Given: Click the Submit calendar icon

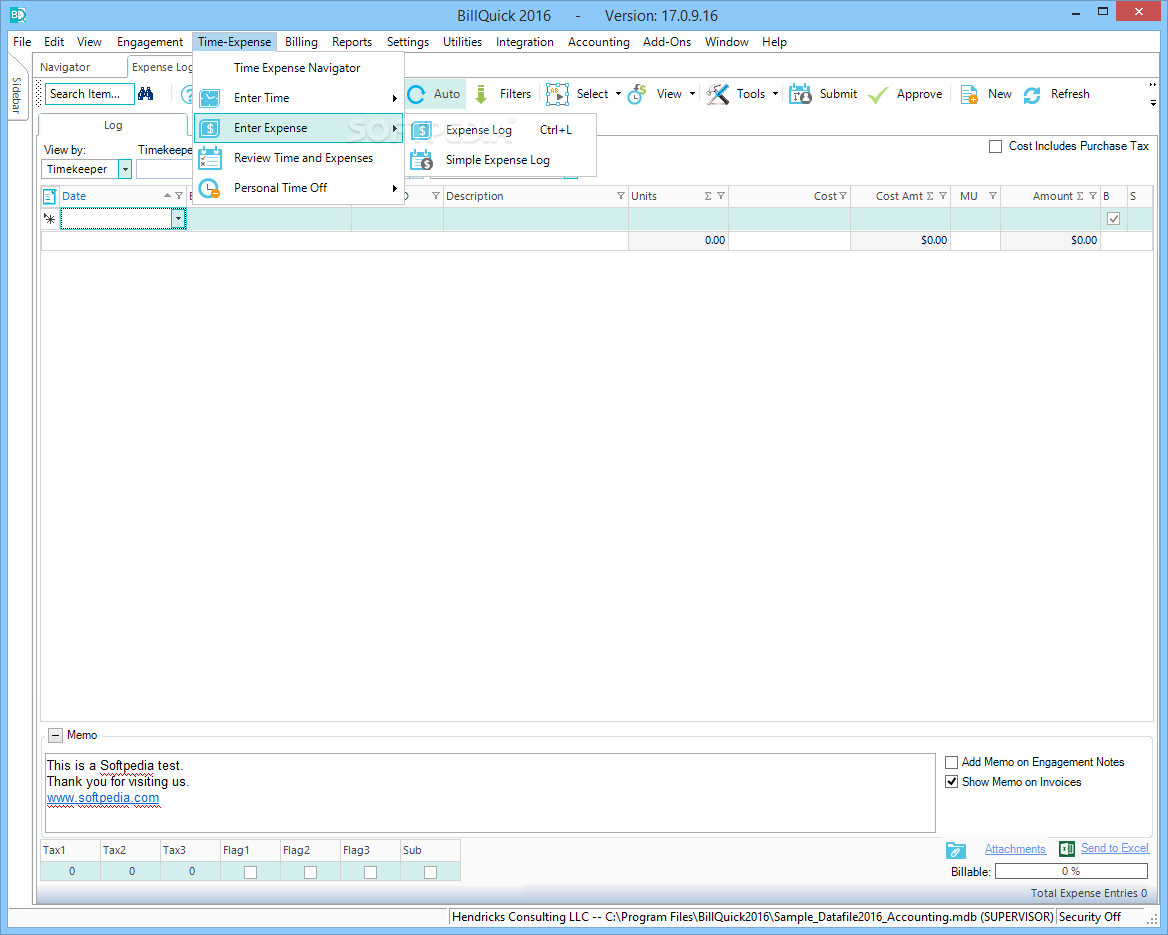Looking at the screenshot, I should [800, 94].
